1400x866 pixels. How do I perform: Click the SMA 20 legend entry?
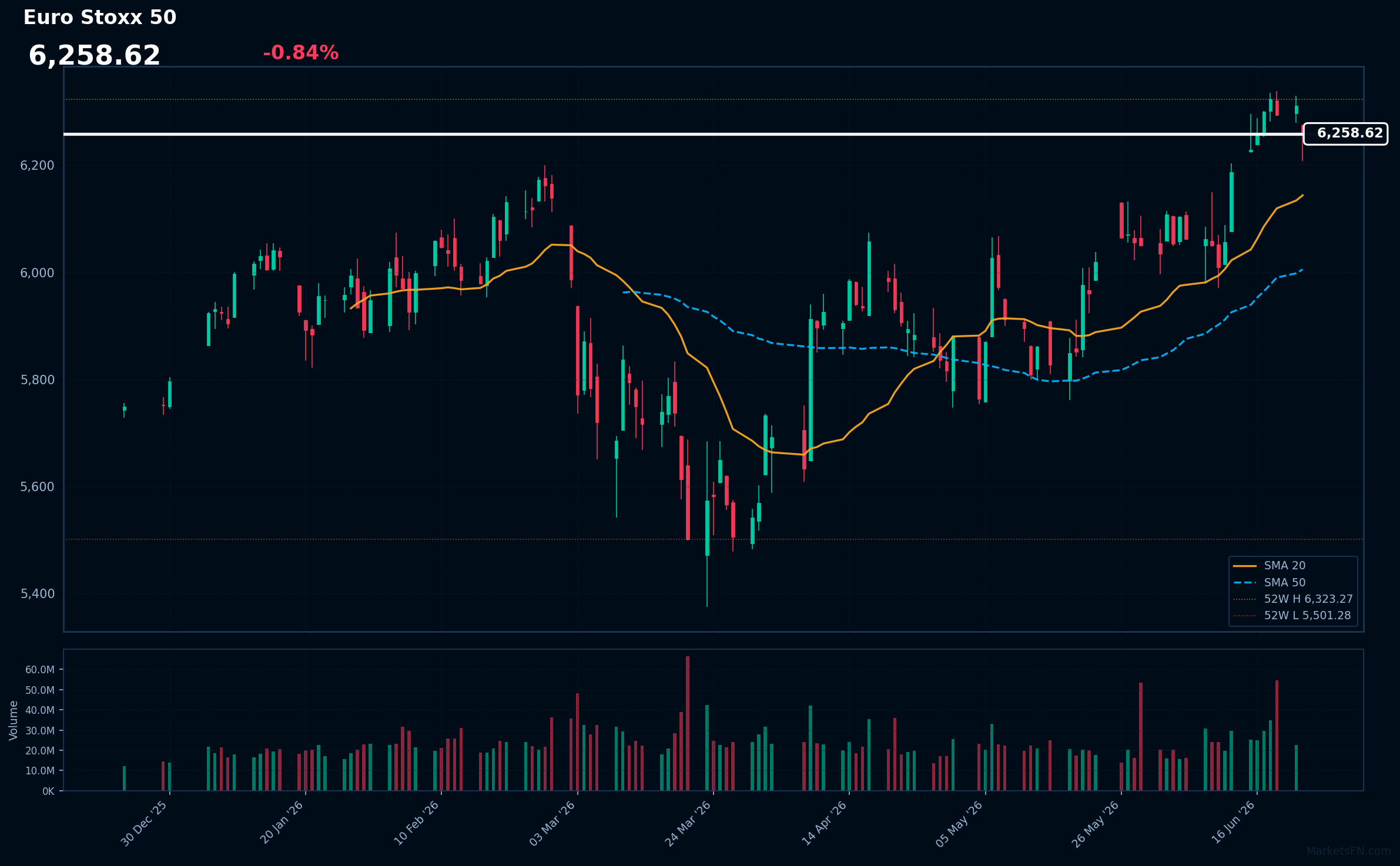point(1285,565)
